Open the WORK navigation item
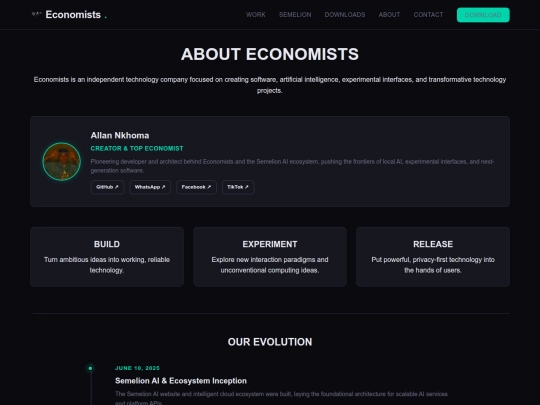 [256, 15]
